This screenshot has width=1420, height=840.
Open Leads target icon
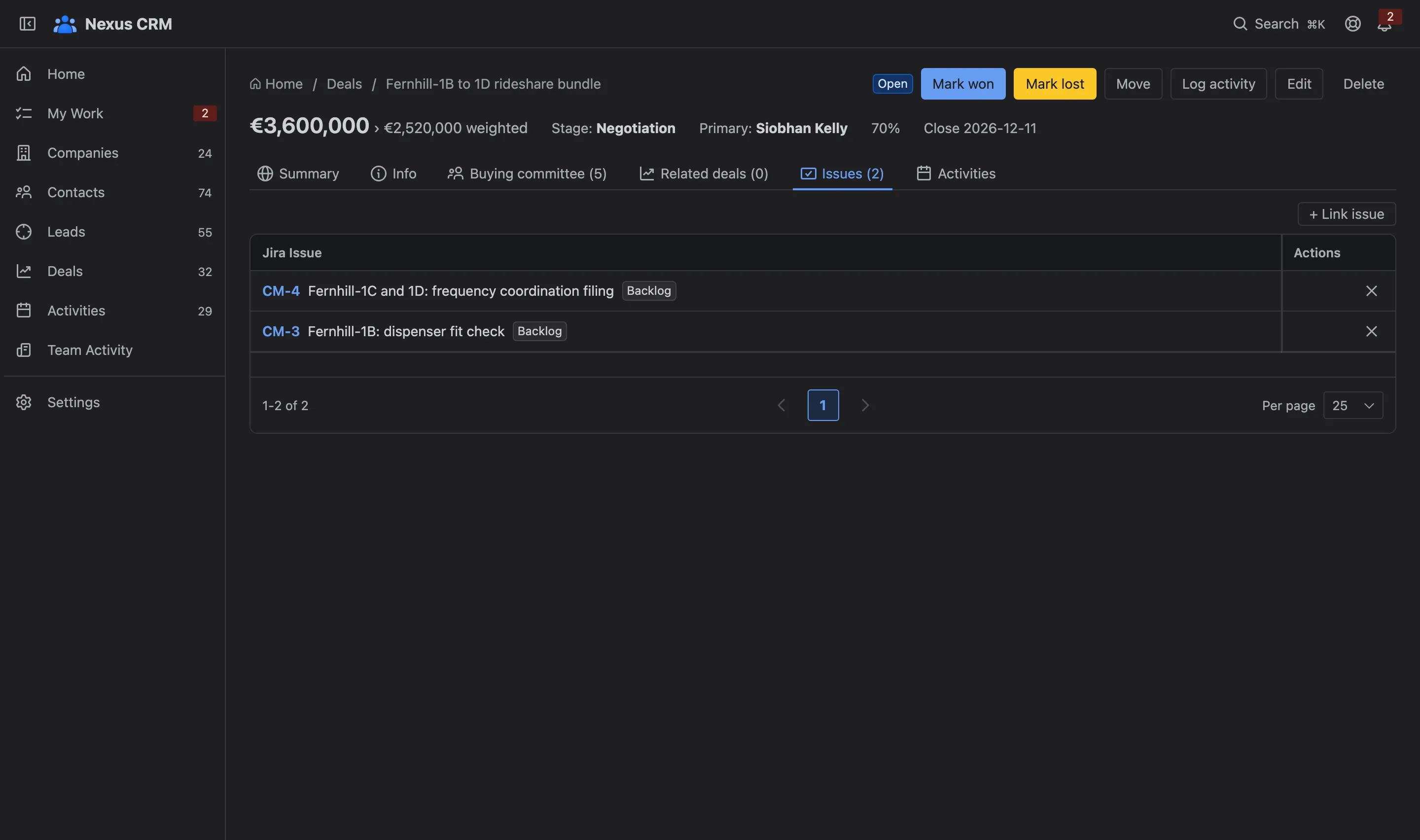click(24, 232)
